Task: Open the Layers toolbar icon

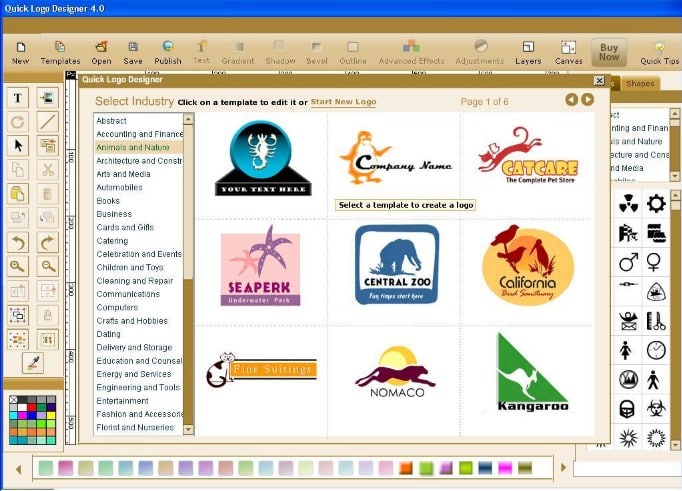Action: click(x=528, y=53)
